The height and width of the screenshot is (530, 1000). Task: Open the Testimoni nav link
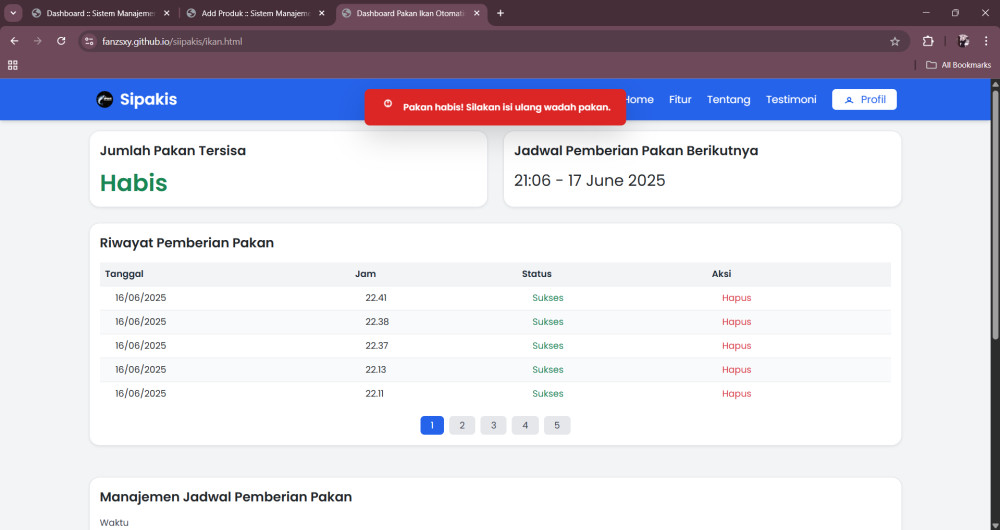tap(791, 99)
